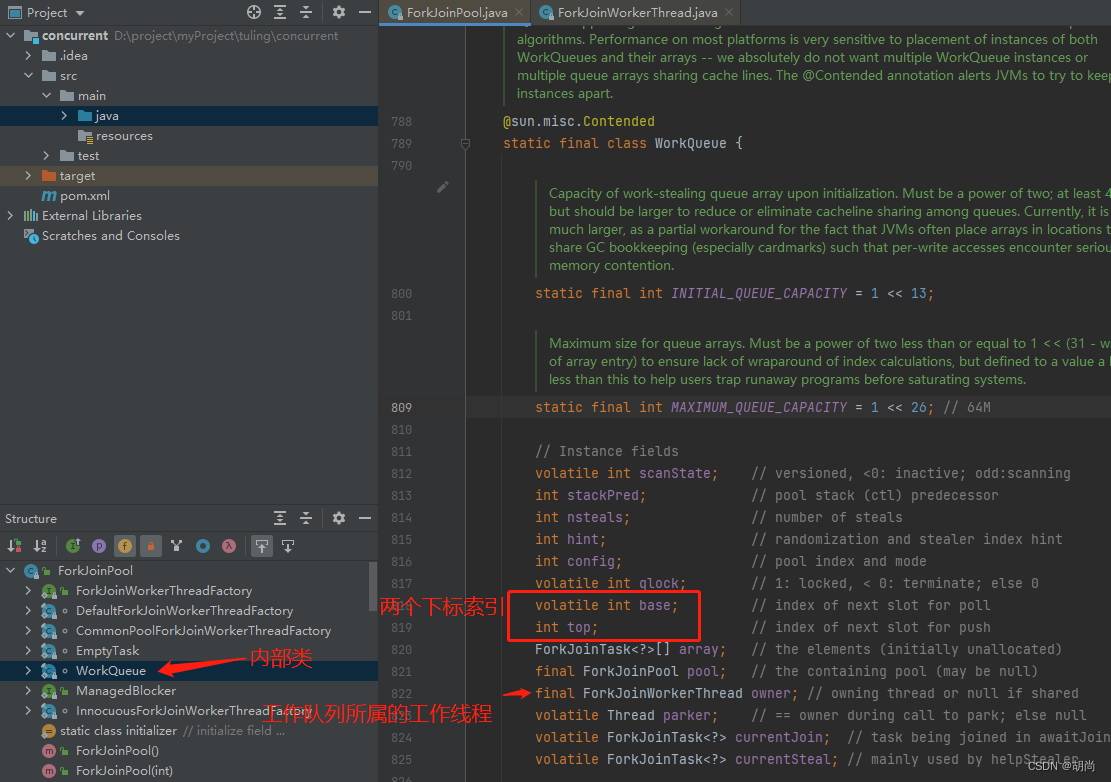
Task: Toggle Autoscroll to Source in Structure toolbar
Action: pos(262,545)
